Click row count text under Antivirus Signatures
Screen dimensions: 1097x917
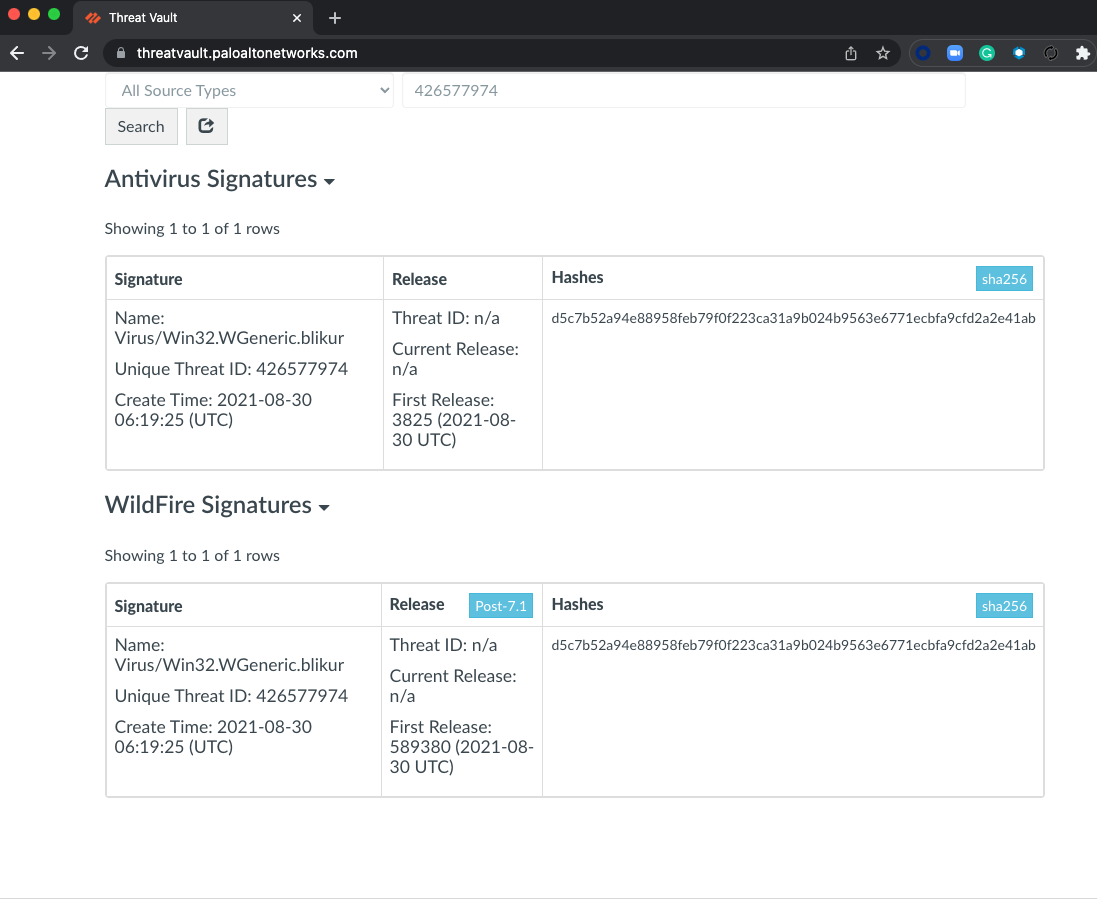[192, 229]
